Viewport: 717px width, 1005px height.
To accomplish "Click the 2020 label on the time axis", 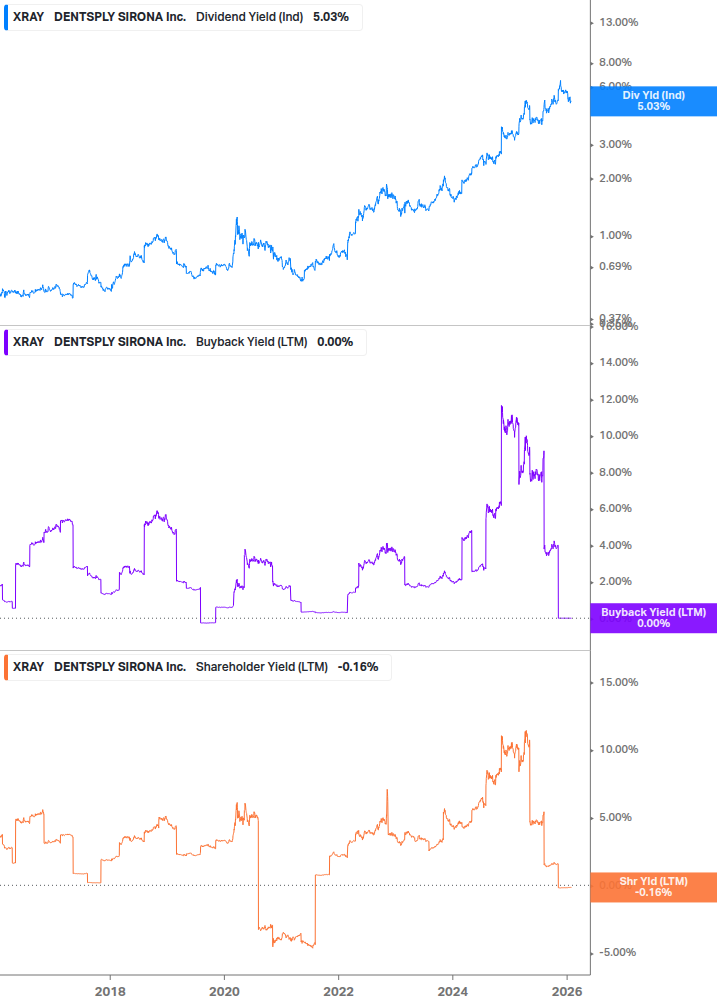I will (224, 992).
